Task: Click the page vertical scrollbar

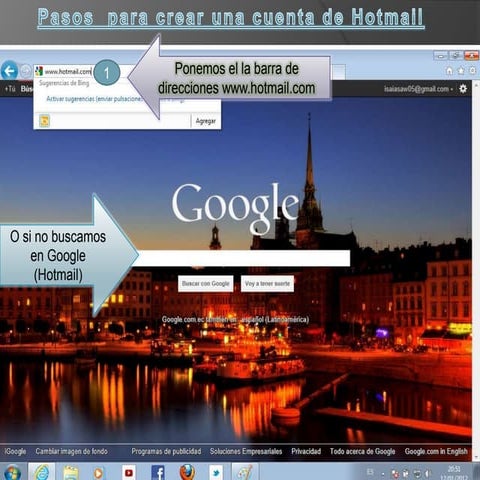Action: 476,270
